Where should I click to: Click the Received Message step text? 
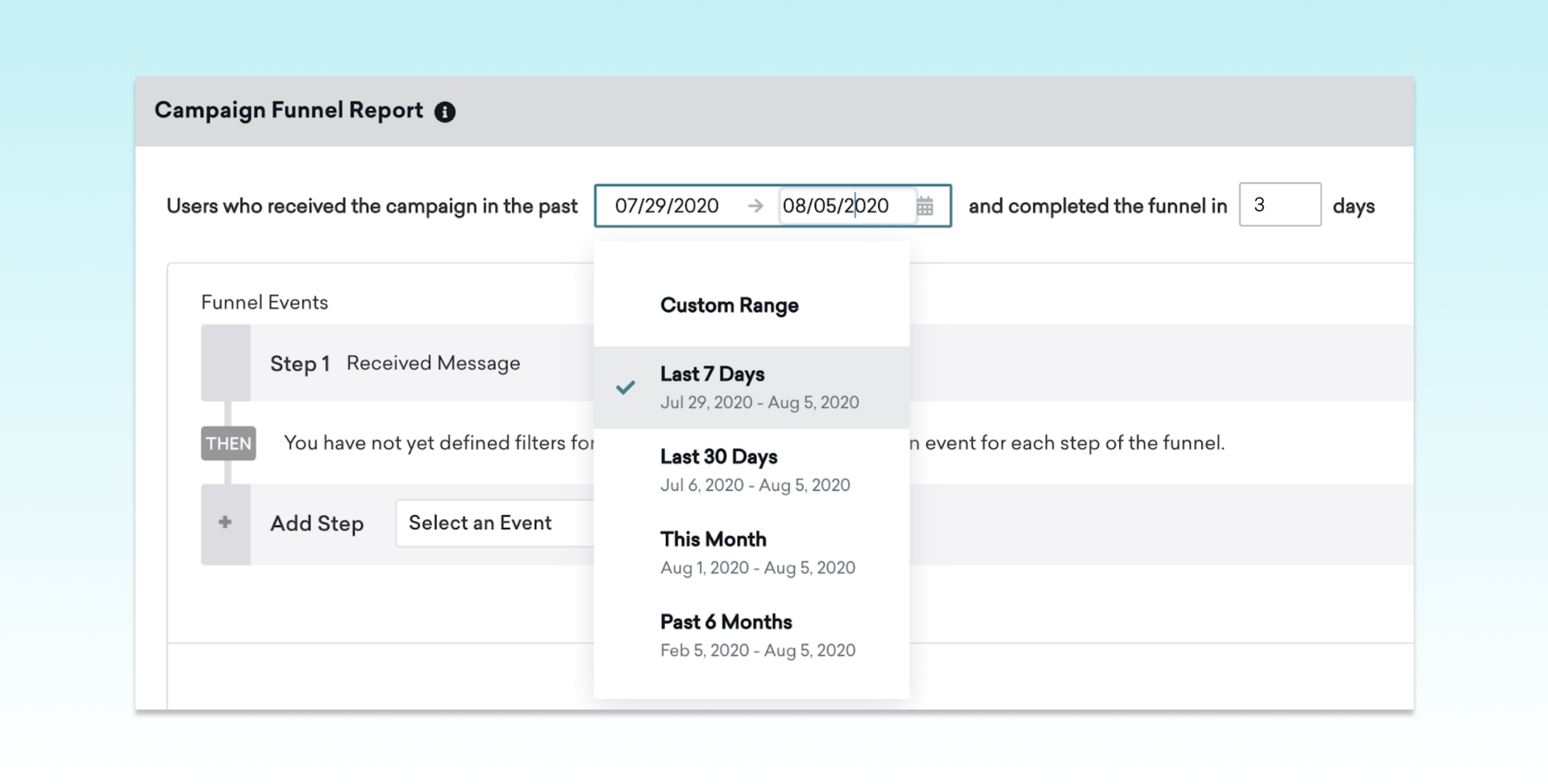(x=433, y=363)
